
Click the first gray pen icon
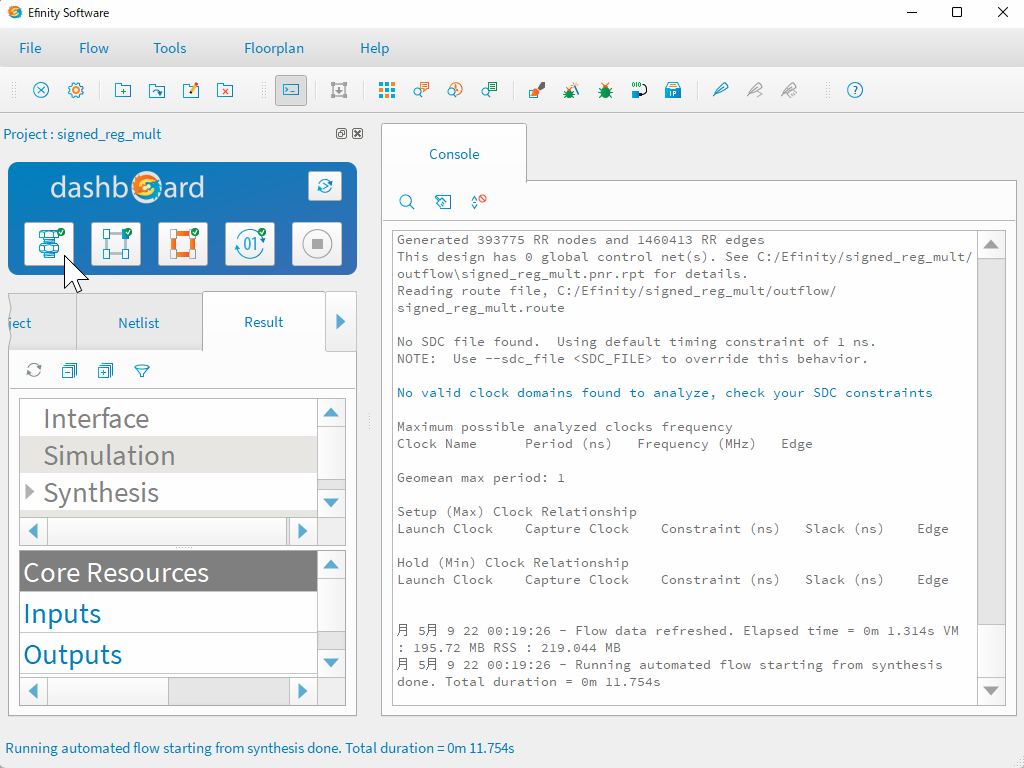(x=755, y=90)
